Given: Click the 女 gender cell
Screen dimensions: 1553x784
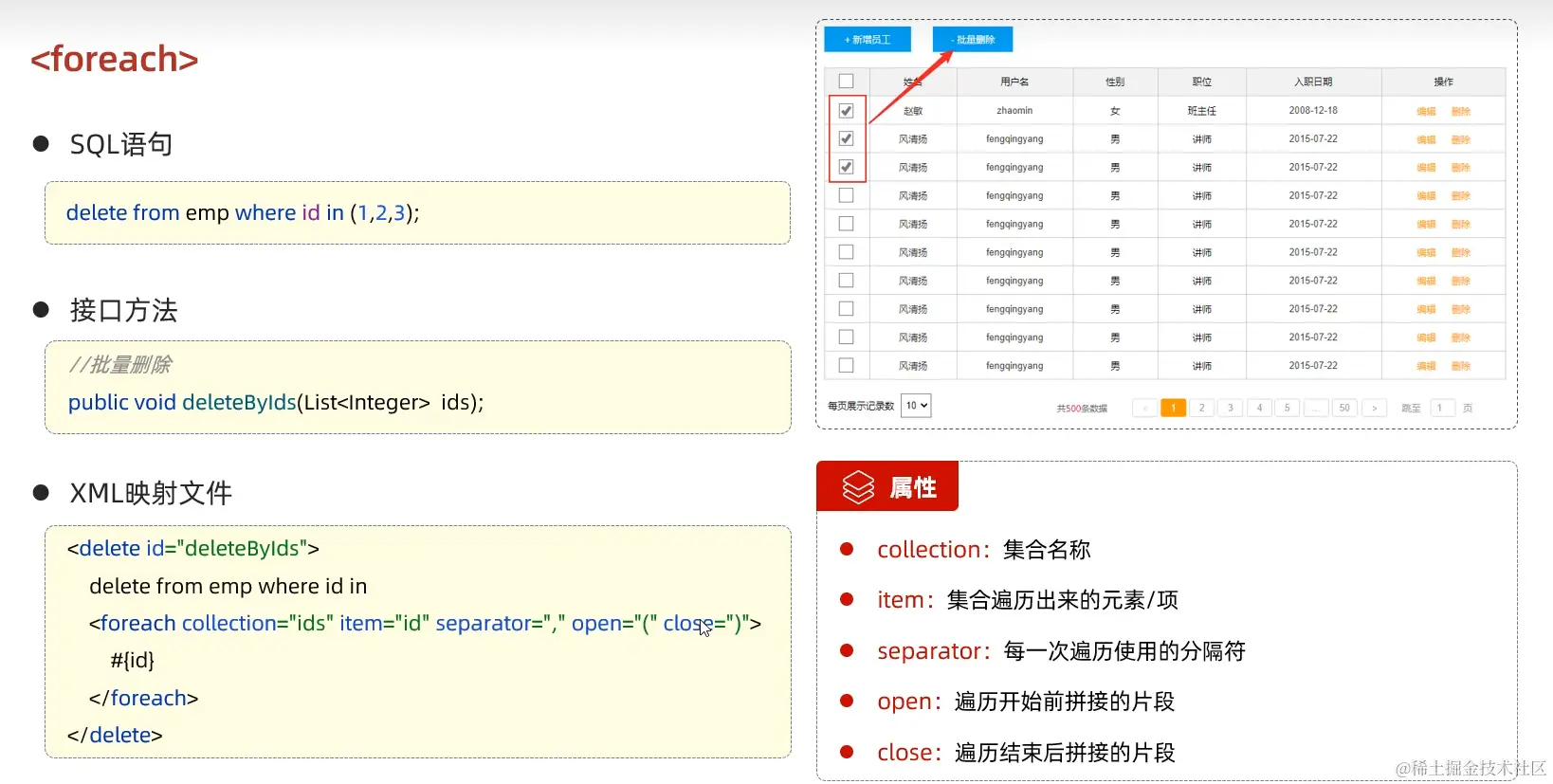Looking at the screenshot, I should pyautogui.click(x=1115, y=111).
